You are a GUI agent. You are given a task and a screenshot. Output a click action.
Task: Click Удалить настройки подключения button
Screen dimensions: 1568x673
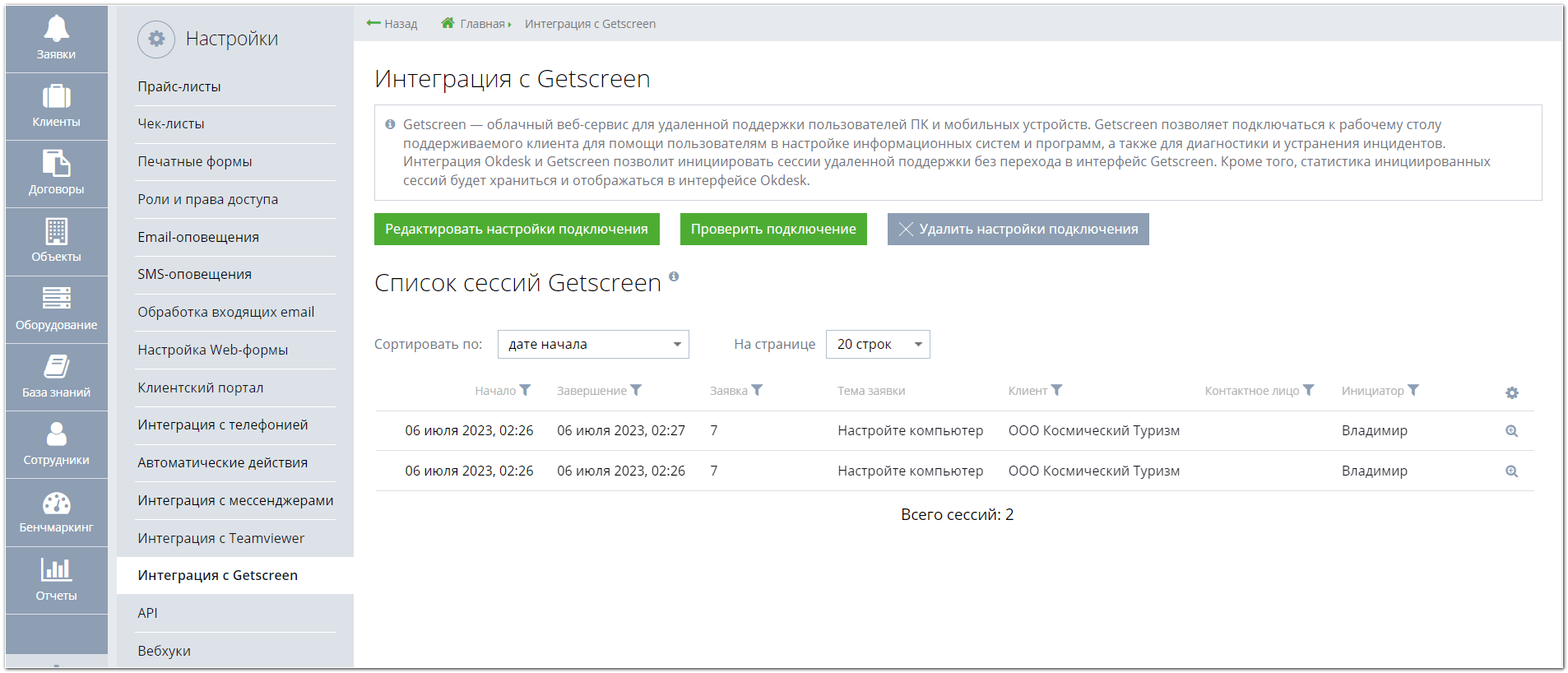[1018, 230]
